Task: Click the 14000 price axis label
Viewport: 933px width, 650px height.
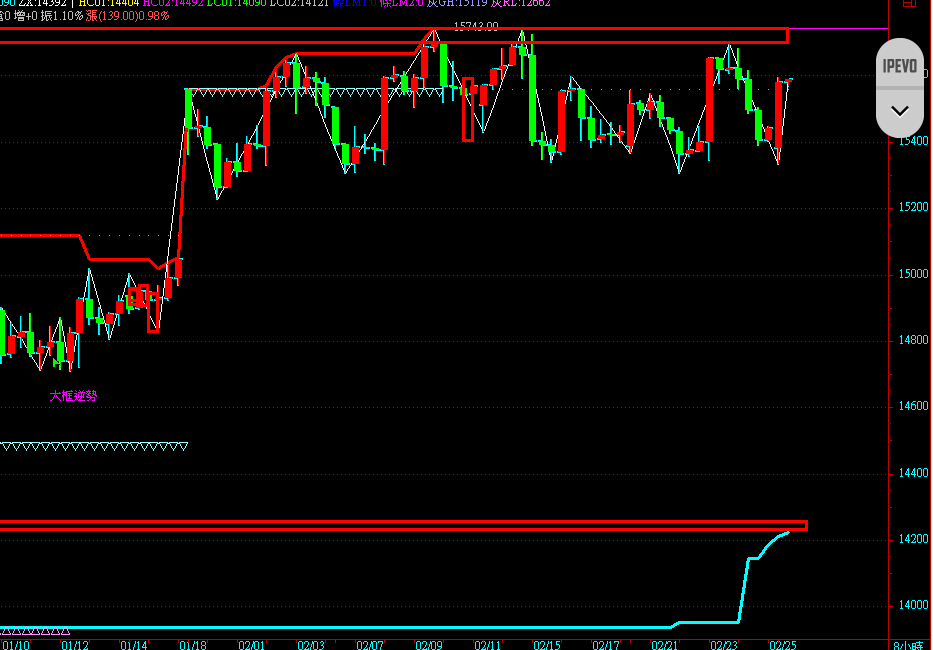Action: pyautogui.click(x=913, y=605)
